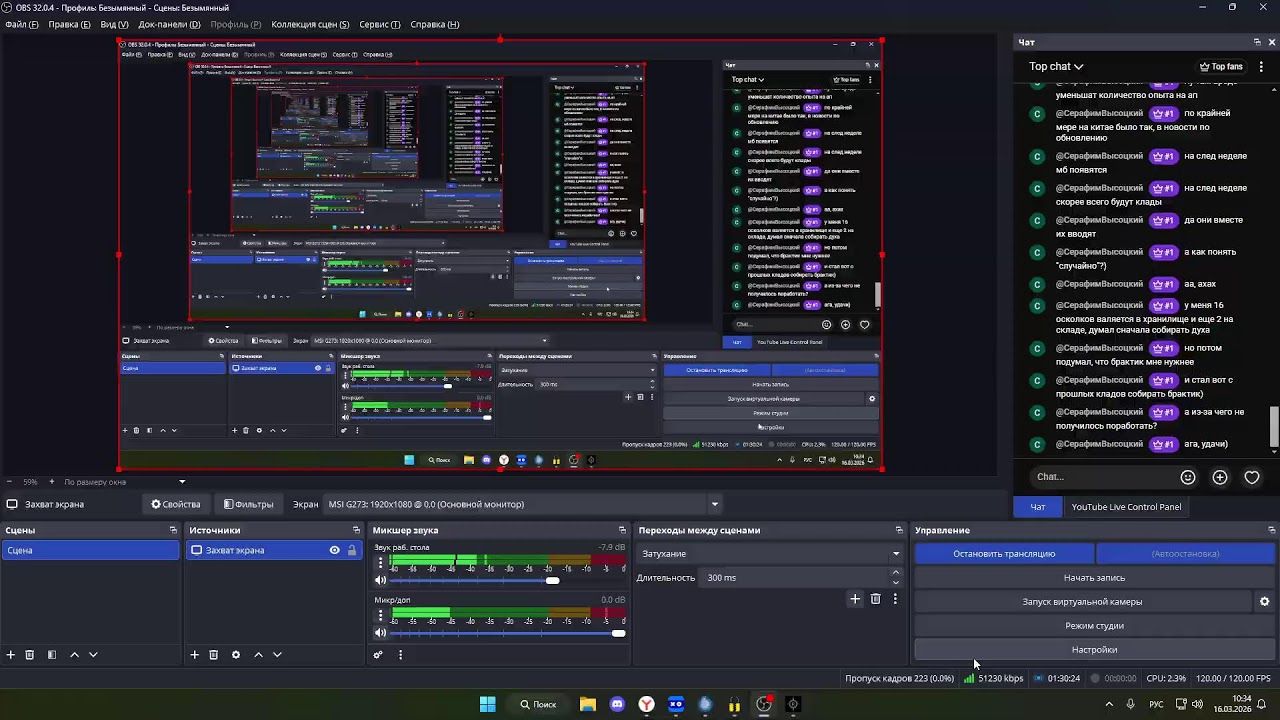Click Остановить трансляцию button
This screenshot has height=720, width=1280.
[1004, 554]
